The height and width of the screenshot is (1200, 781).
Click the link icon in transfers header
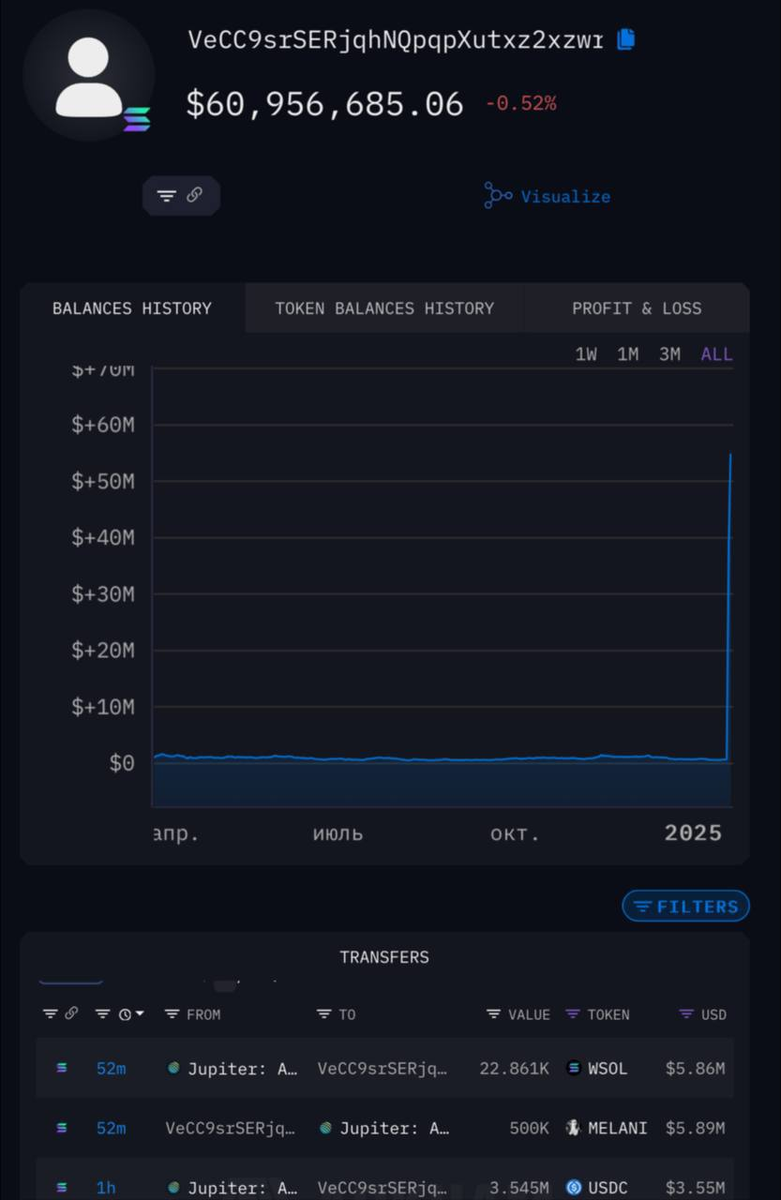pyautogui.click(x=72, y=1014)
